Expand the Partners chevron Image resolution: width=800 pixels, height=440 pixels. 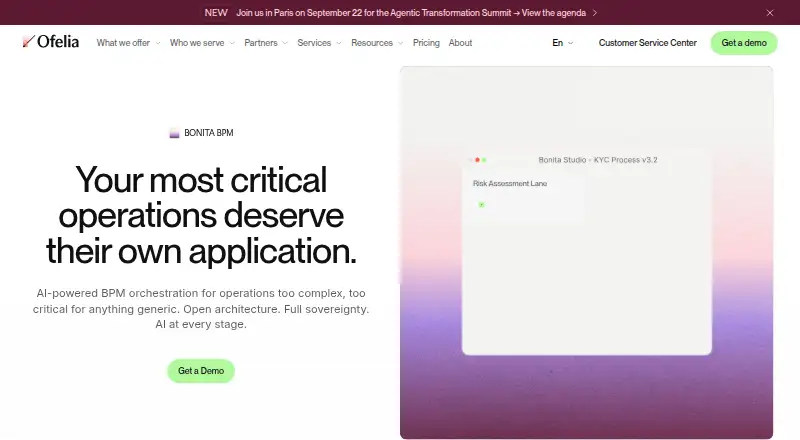[285, 43]
